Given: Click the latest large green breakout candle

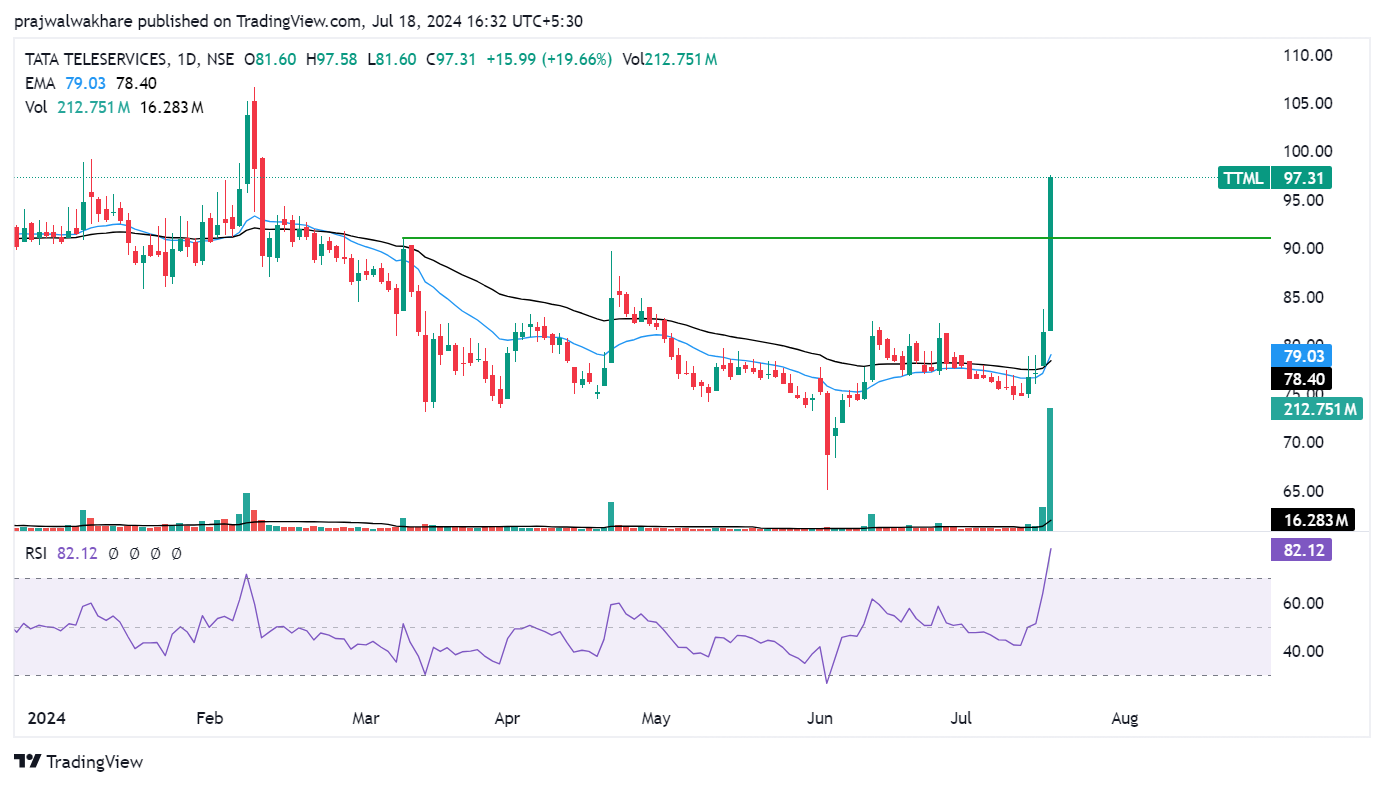Looking at the screenshot, I should (x=1051, y=254).
